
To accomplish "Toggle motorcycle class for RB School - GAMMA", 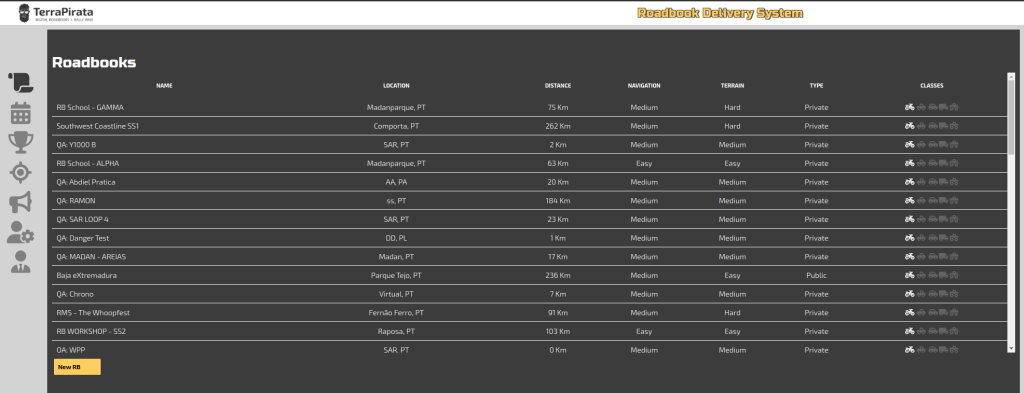I will click(x=910, y=107).
